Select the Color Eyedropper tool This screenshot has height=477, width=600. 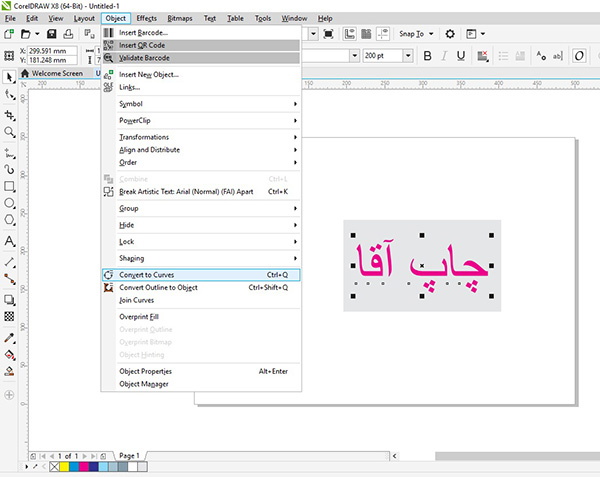point(9,338)
